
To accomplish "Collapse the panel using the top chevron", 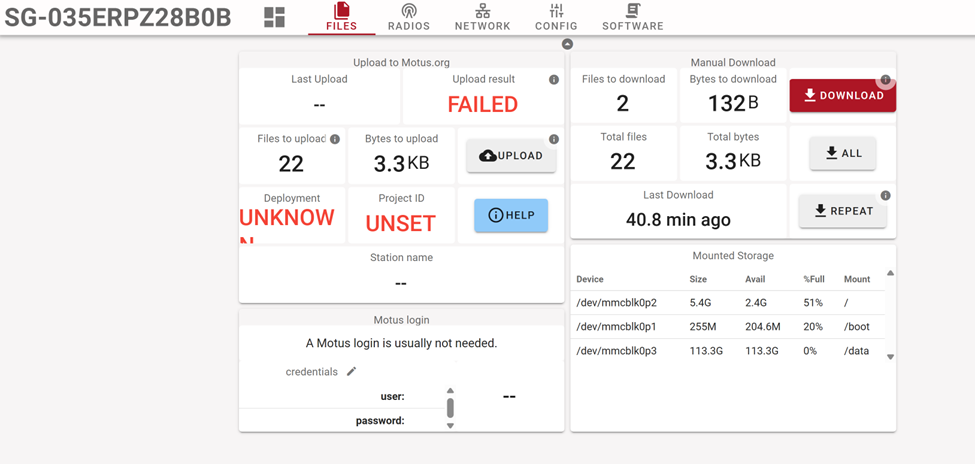I will (567, 44).
